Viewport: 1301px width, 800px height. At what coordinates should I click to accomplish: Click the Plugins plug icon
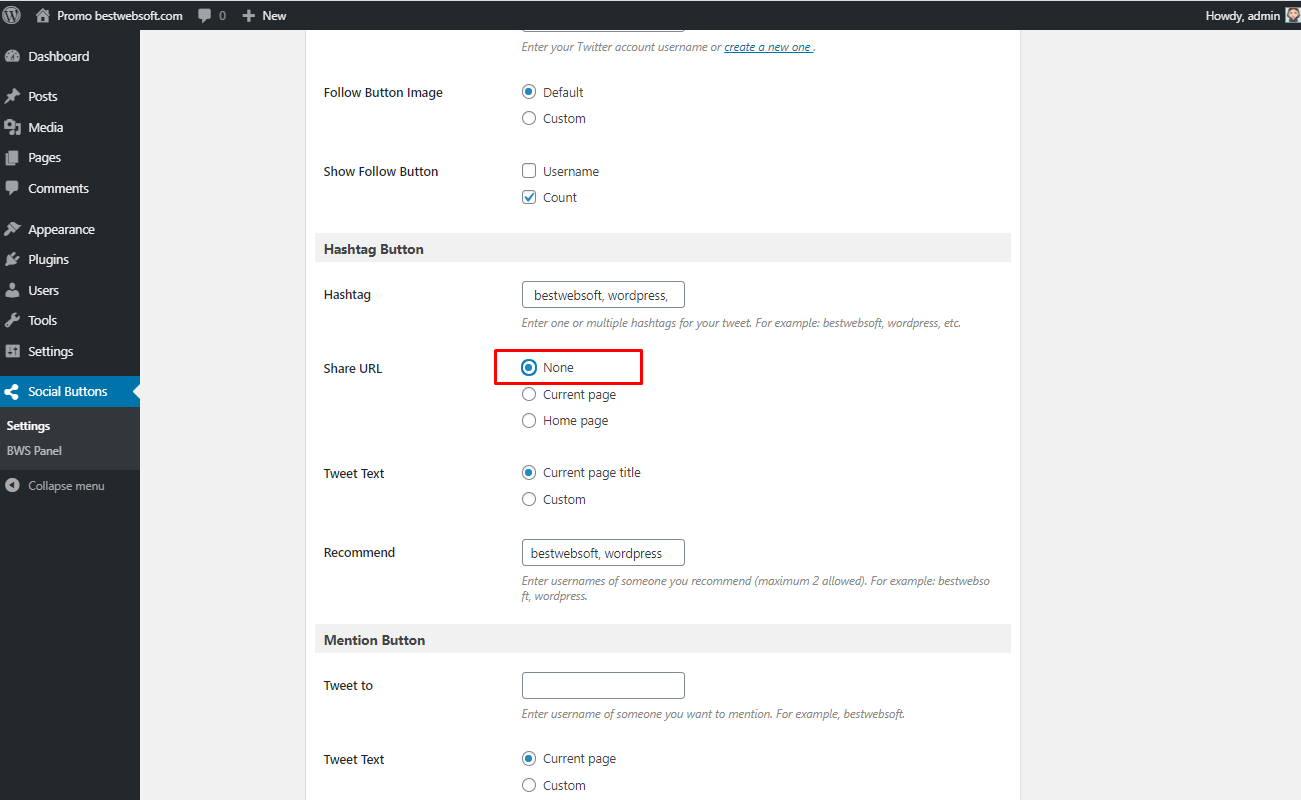click(12, 259)
